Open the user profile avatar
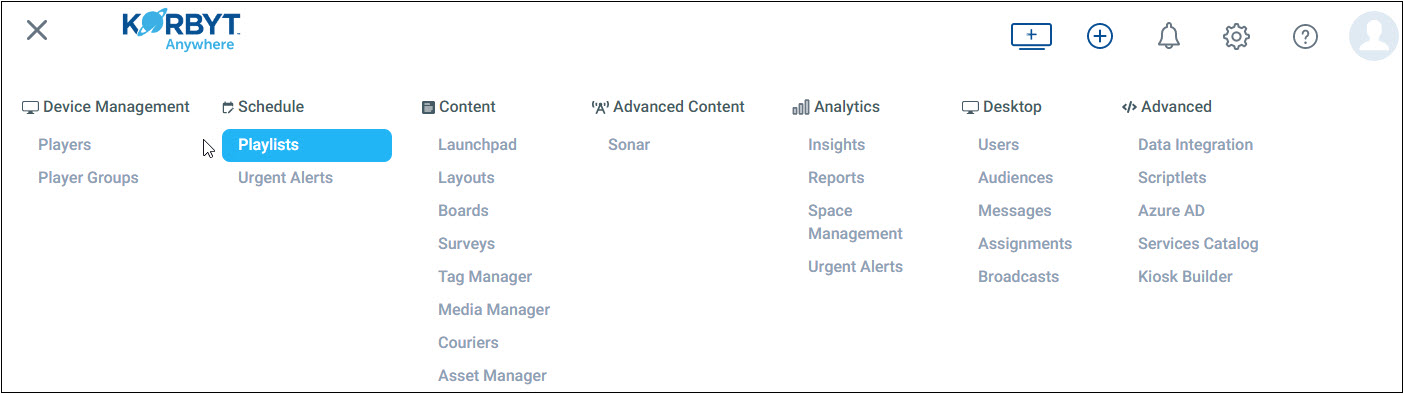 click(x=1374, y=37)
